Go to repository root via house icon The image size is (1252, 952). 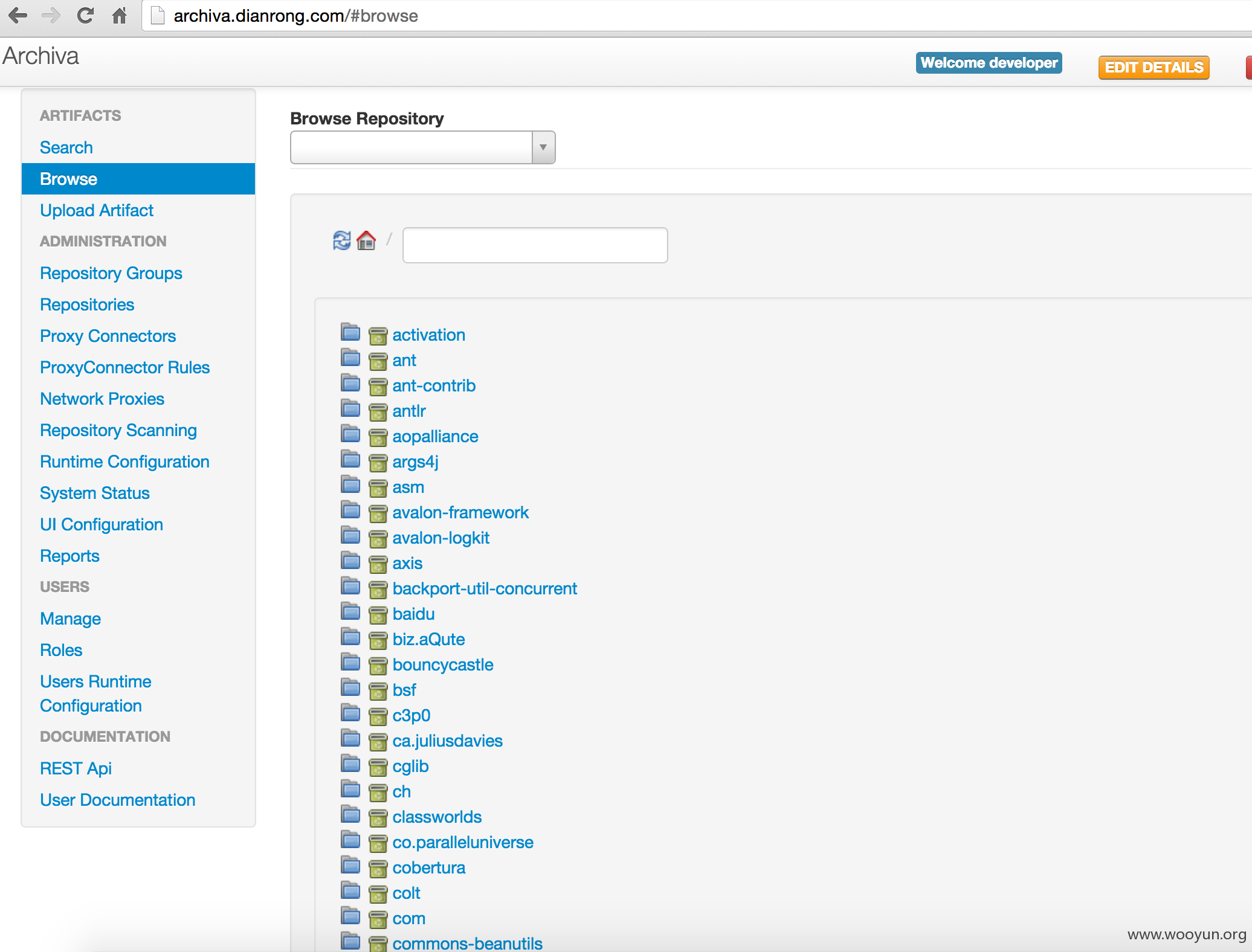[366, 240]
